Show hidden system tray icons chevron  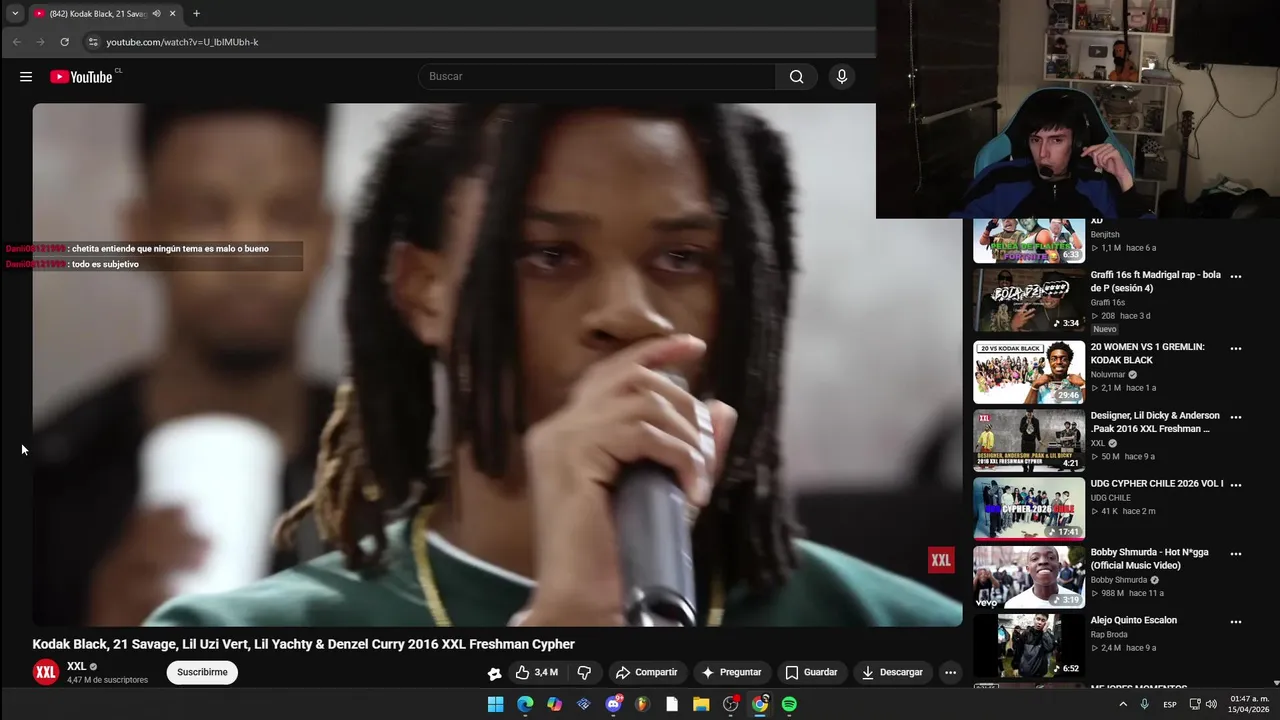1122,704
